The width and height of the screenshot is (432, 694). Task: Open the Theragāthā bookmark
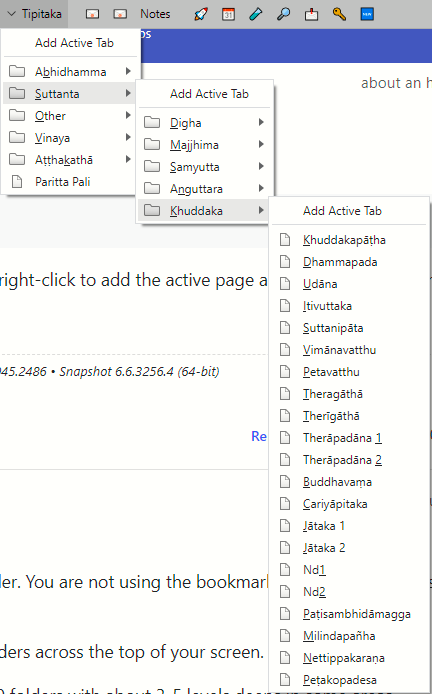(349, 394)
